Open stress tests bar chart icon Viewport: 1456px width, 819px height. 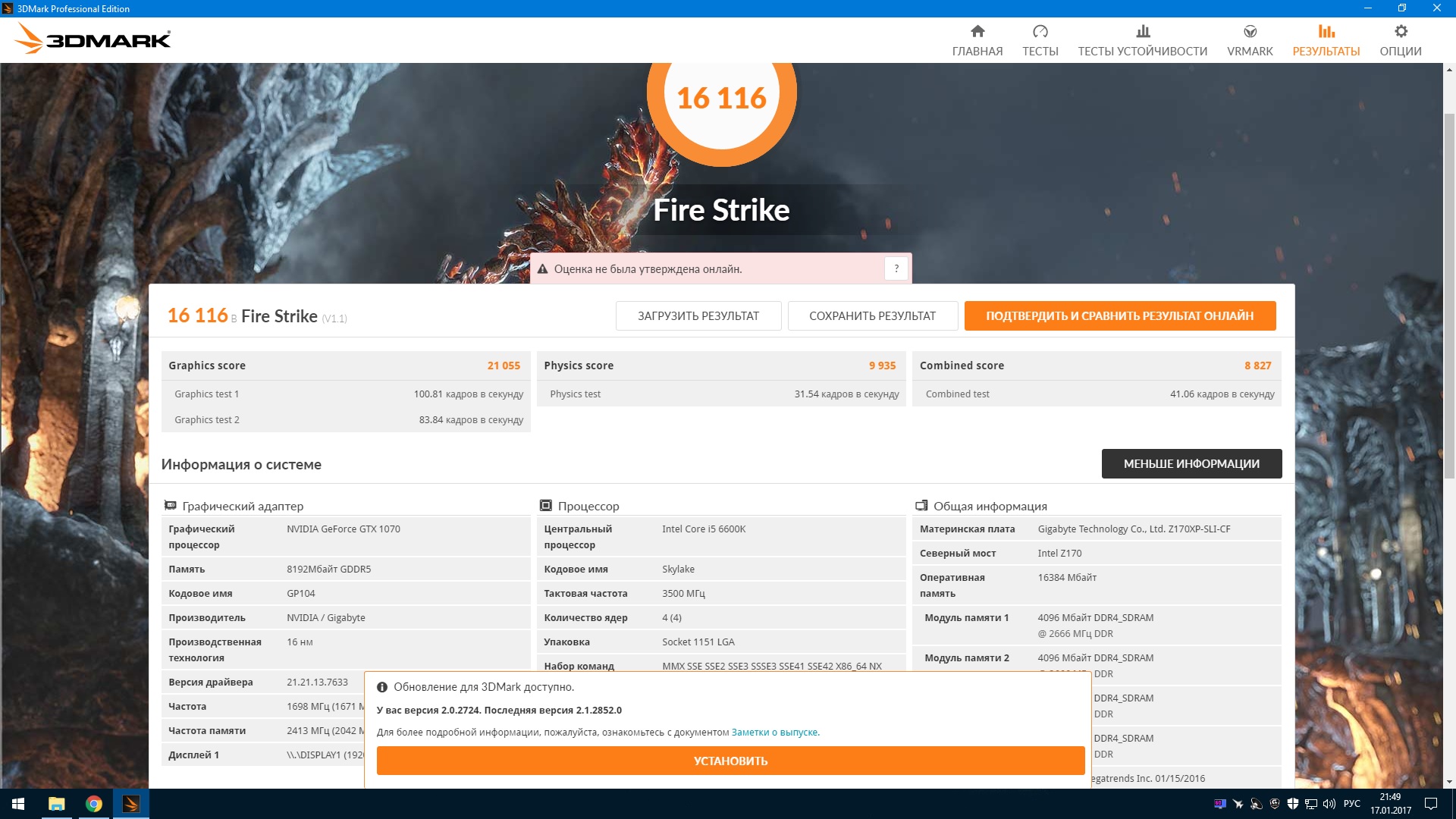click(x=1143, y=31)
